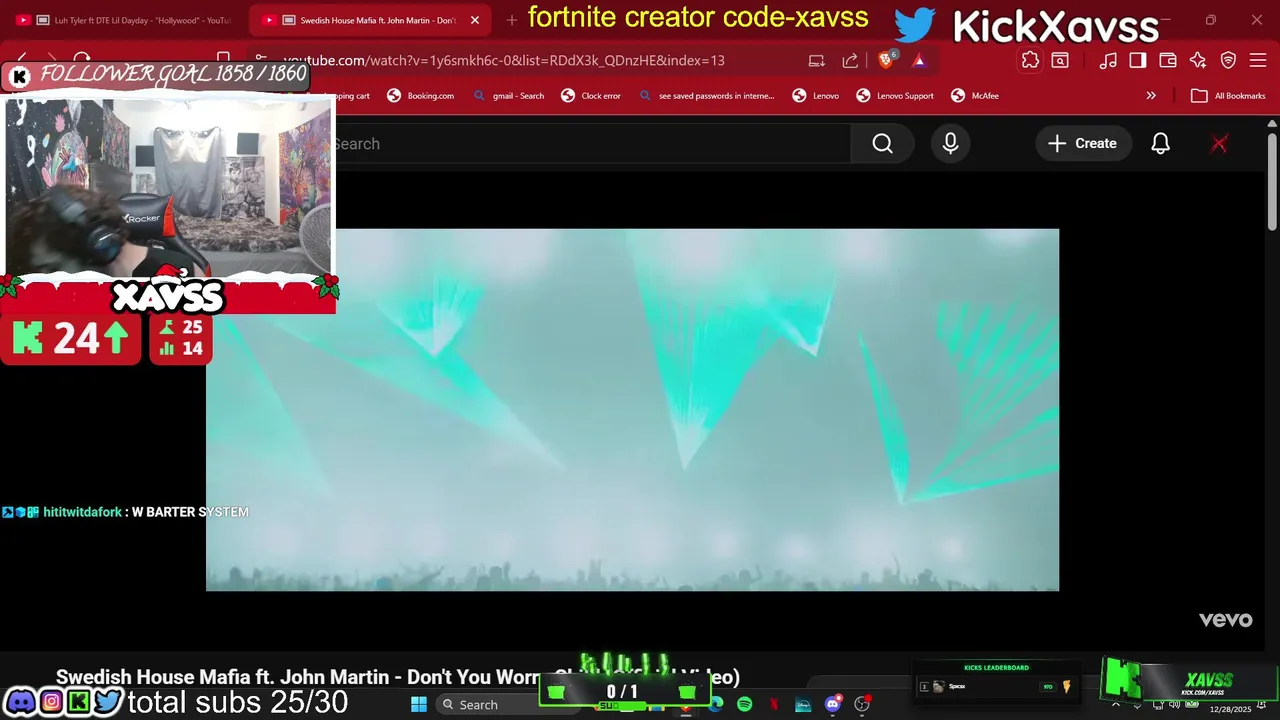
Task: Open a new browser tab
Action: click(512, 20)
